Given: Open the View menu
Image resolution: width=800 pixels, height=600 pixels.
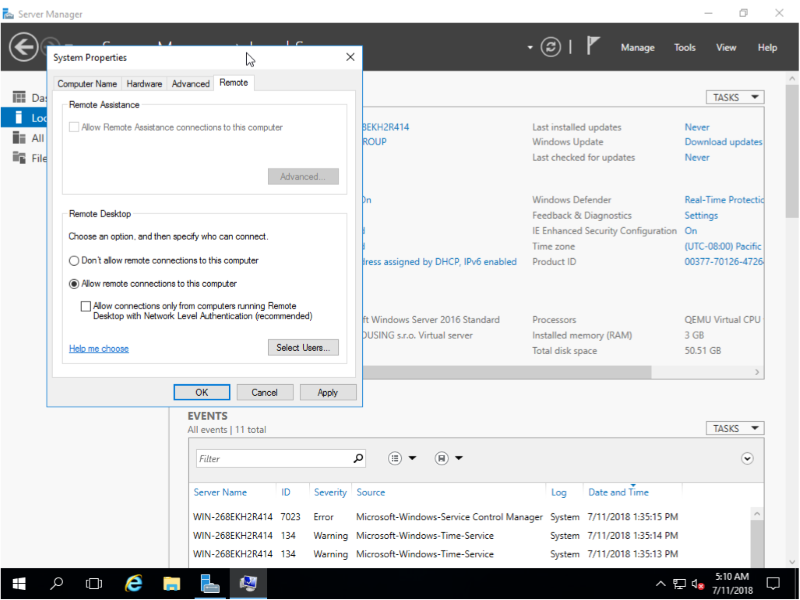Looking at the screenshot, I should (x=726, y=47).
